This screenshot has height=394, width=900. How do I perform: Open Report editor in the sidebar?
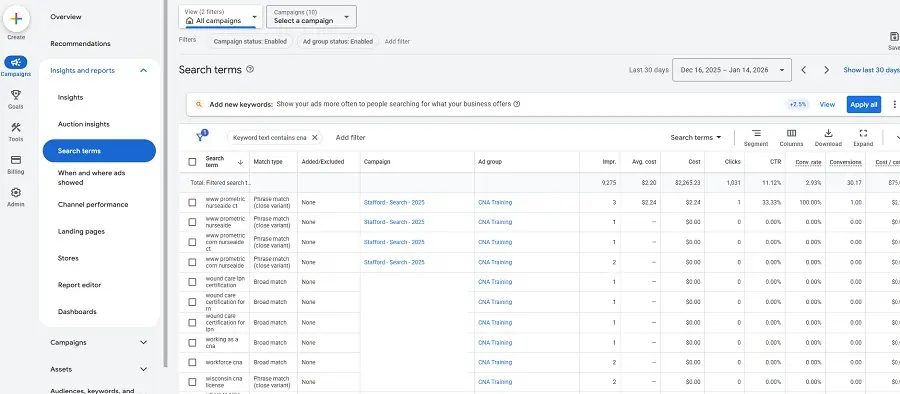click(x=80, y=285)
